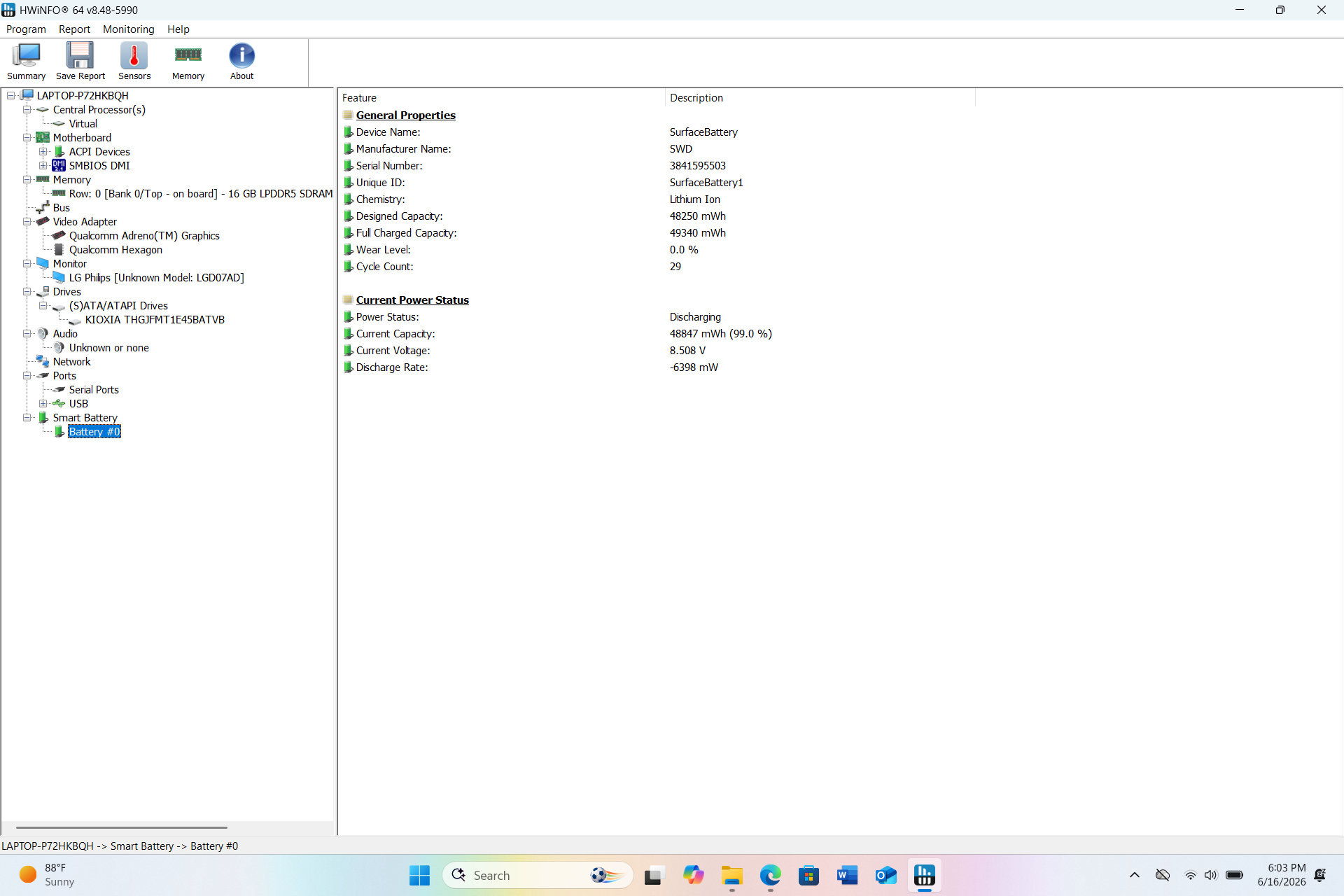Collapse the Central Processor(s) node

point(27,110)
